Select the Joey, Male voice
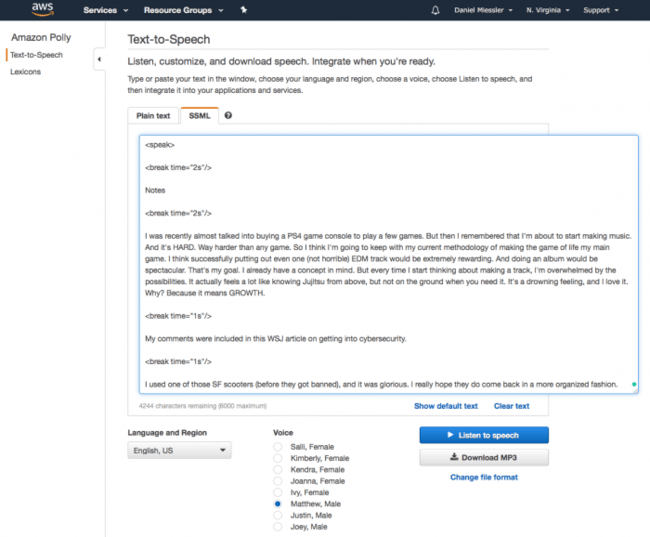The width and height of the screenshot is (650, 537). coord(277,527)
